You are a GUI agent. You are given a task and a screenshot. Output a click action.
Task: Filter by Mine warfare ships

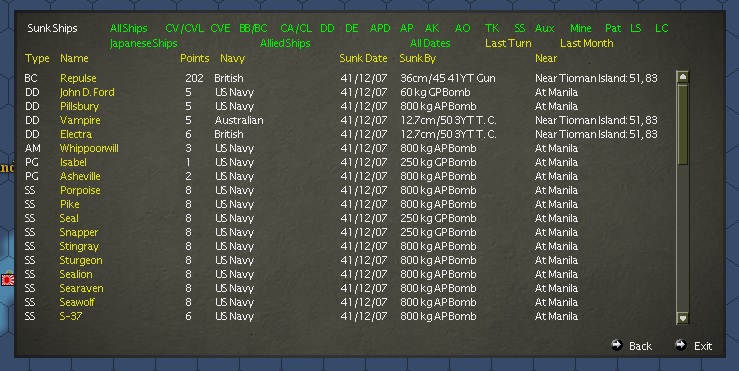coord(580,28)
